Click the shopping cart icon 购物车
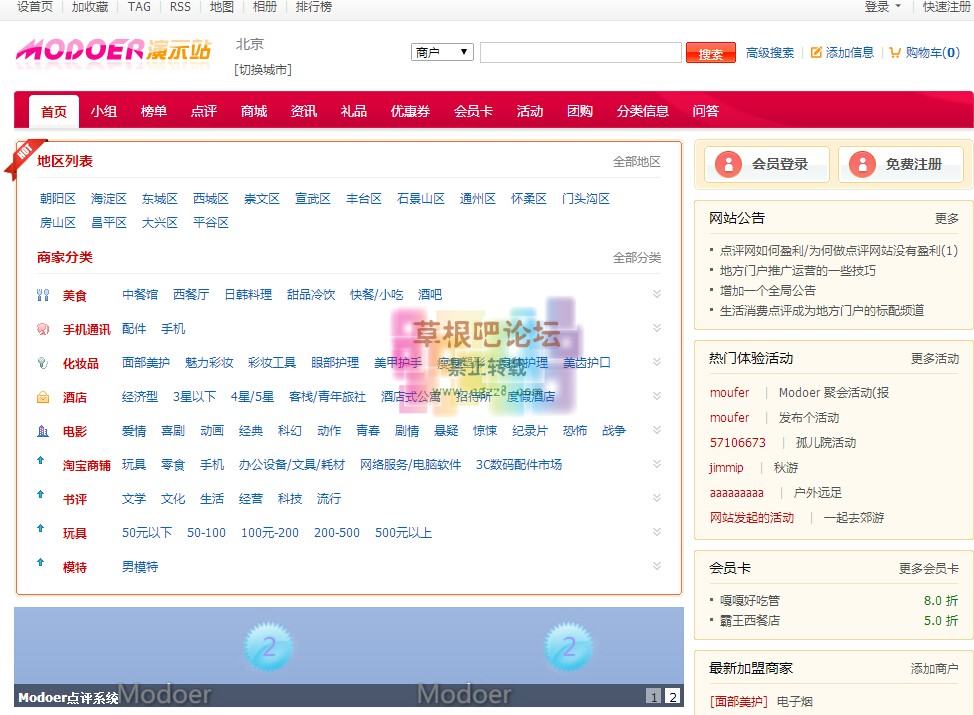This screenshot has width=974, height=715. [x=895, y=53]
